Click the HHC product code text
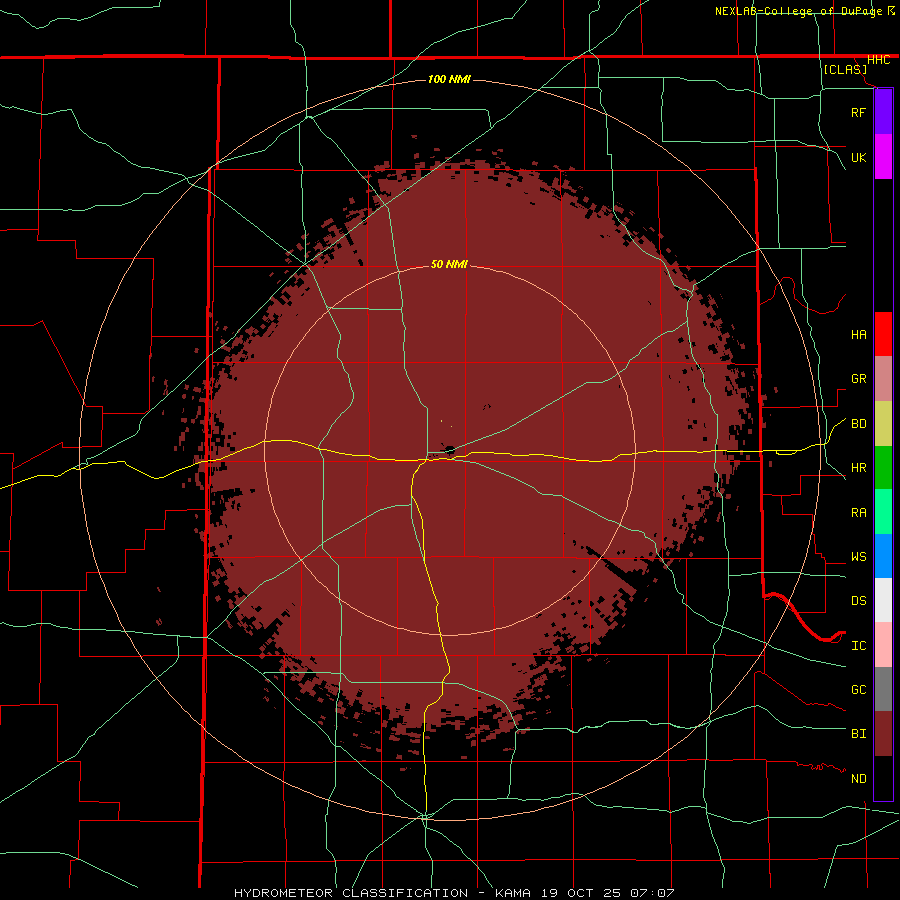This screenshot has width=900, height=900. tap(878, 60)
